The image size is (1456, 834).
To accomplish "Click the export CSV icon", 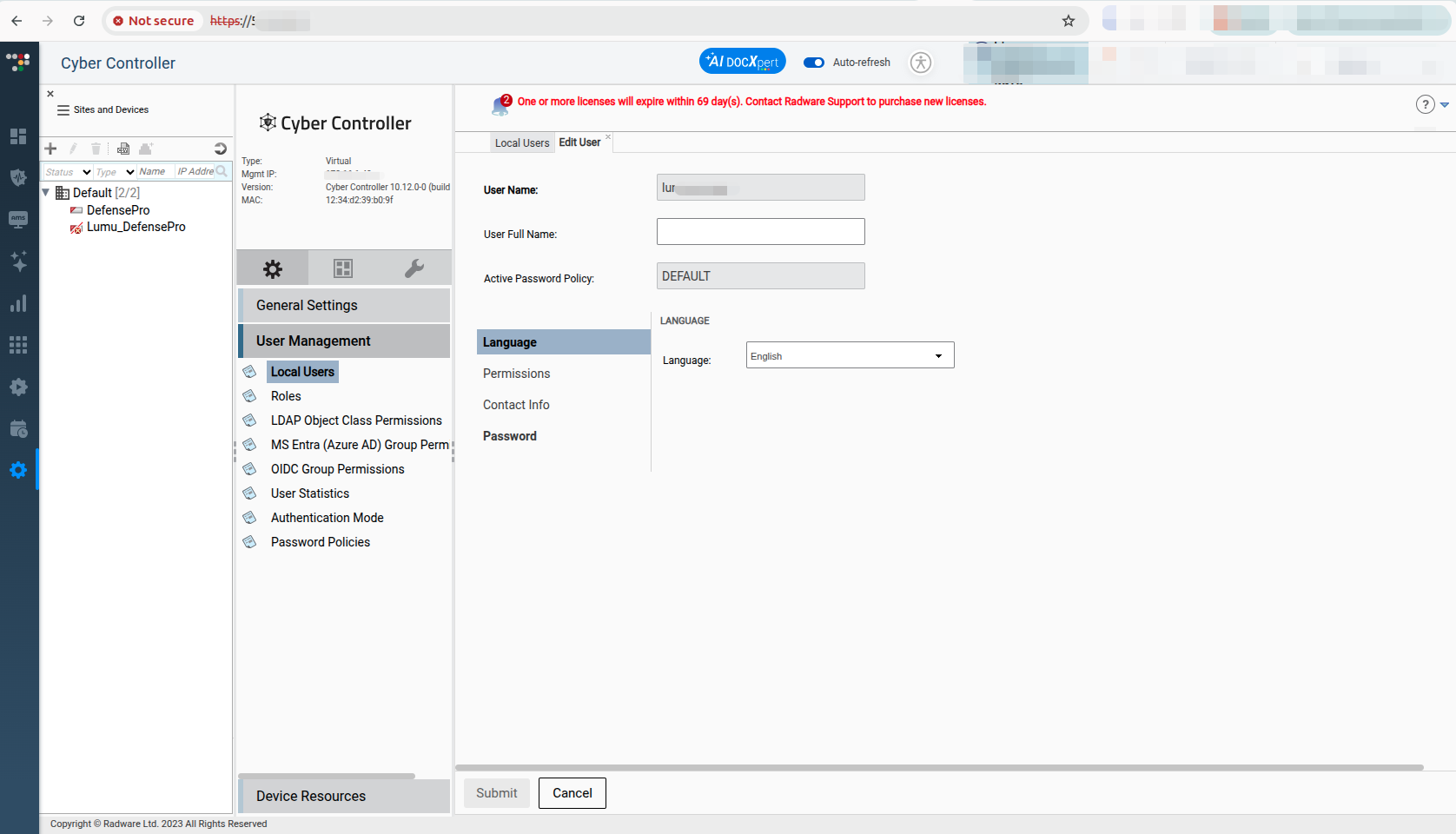I will tap(123, 149).
